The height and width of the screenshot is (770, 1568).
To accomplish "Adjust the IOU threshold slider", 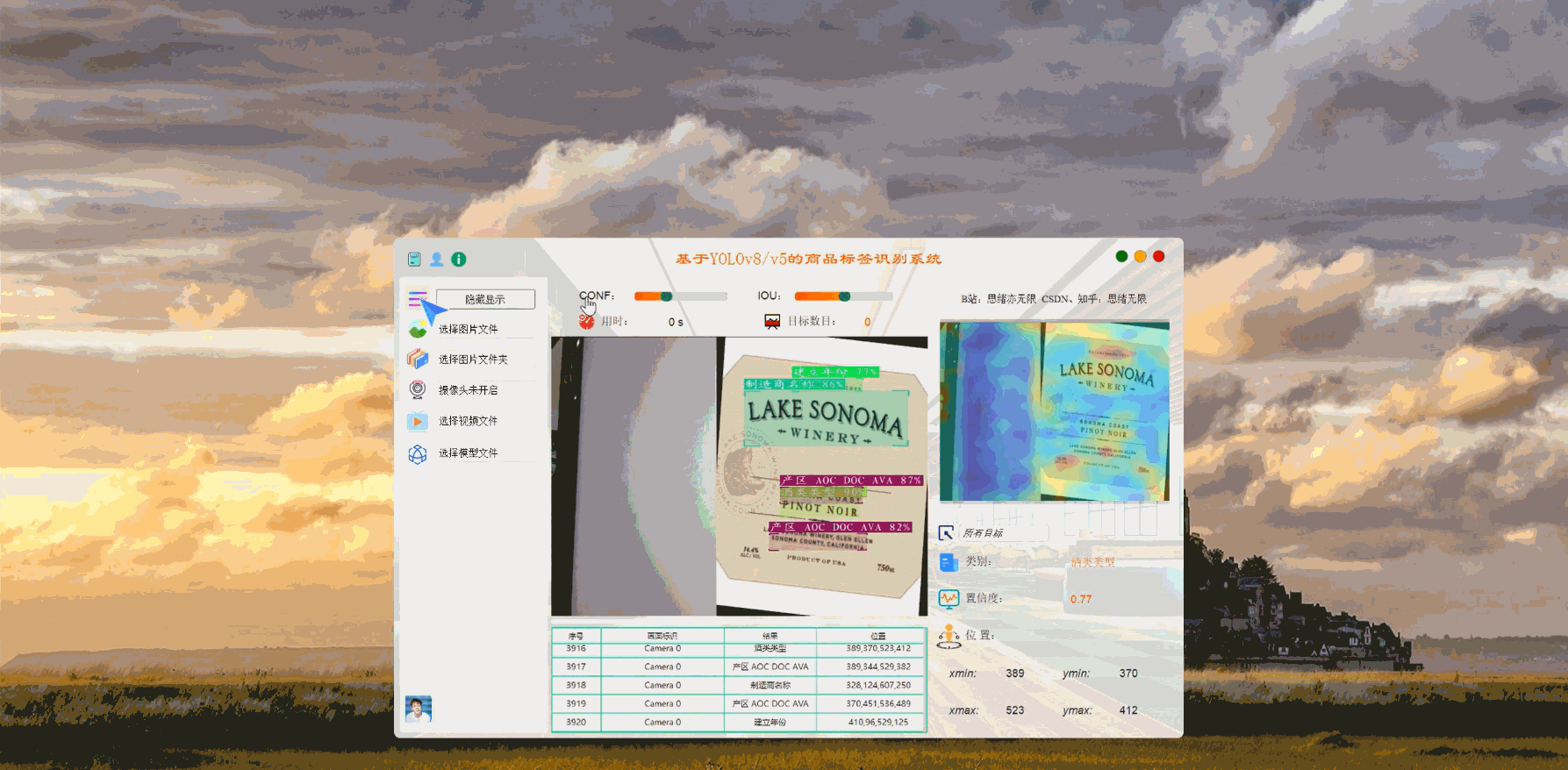I will tap(843, 296).
